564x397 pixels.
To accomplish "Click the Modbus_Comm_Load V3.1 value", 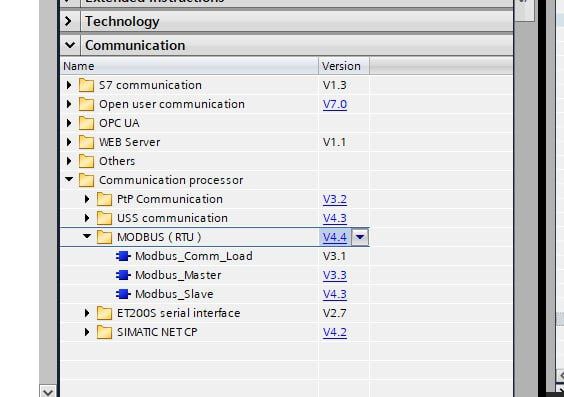I will tap(335, 256).
